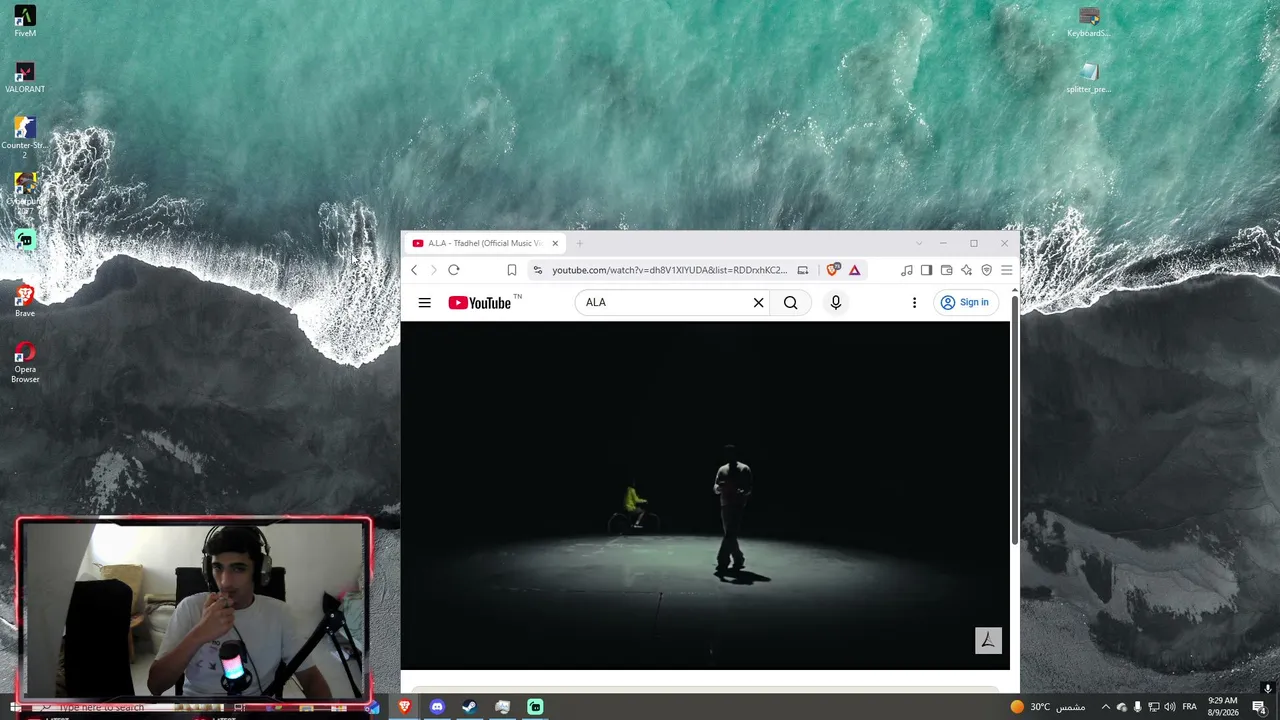This screenshot has height=720, width=1280.
Task: Open the Brave main menu
Action: click(1007, 270)
